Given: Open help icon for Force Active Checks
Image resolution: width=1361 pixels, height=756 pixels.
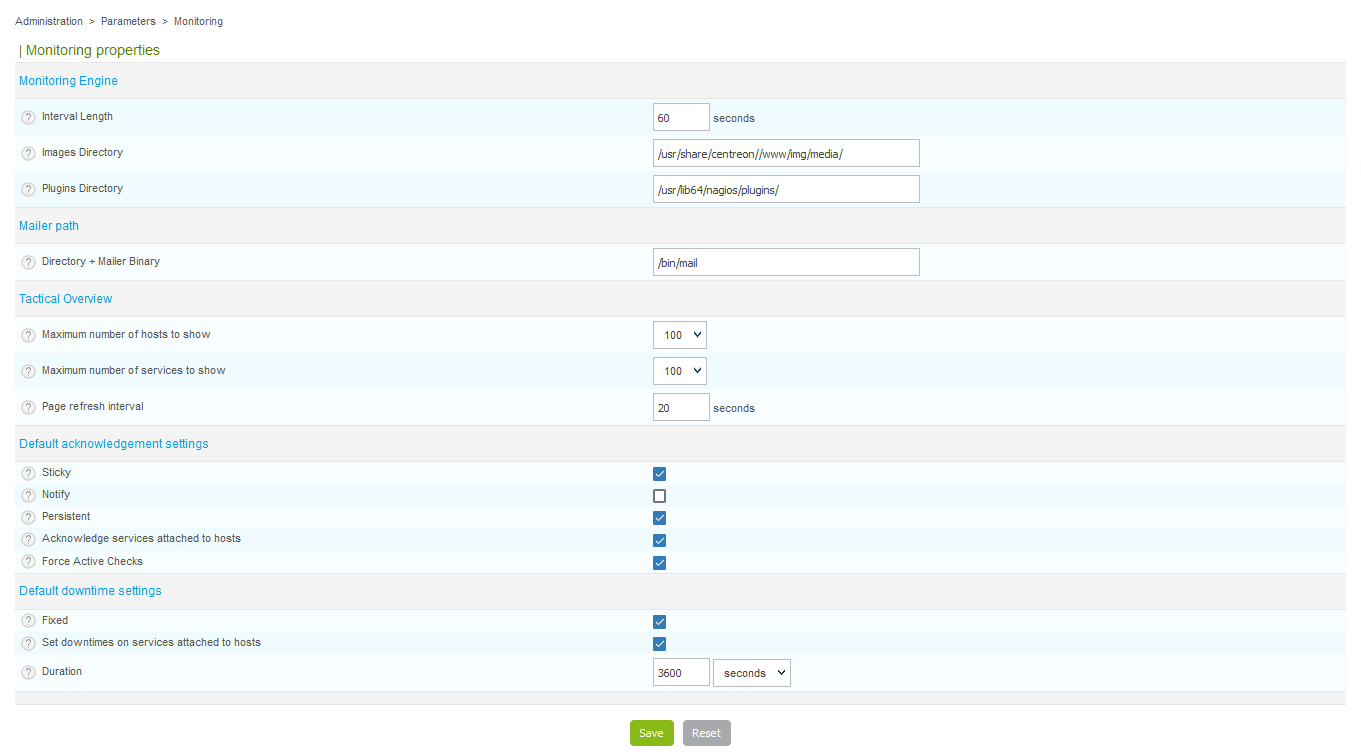Looking at the screenshot, I should (x=28, y=563).
